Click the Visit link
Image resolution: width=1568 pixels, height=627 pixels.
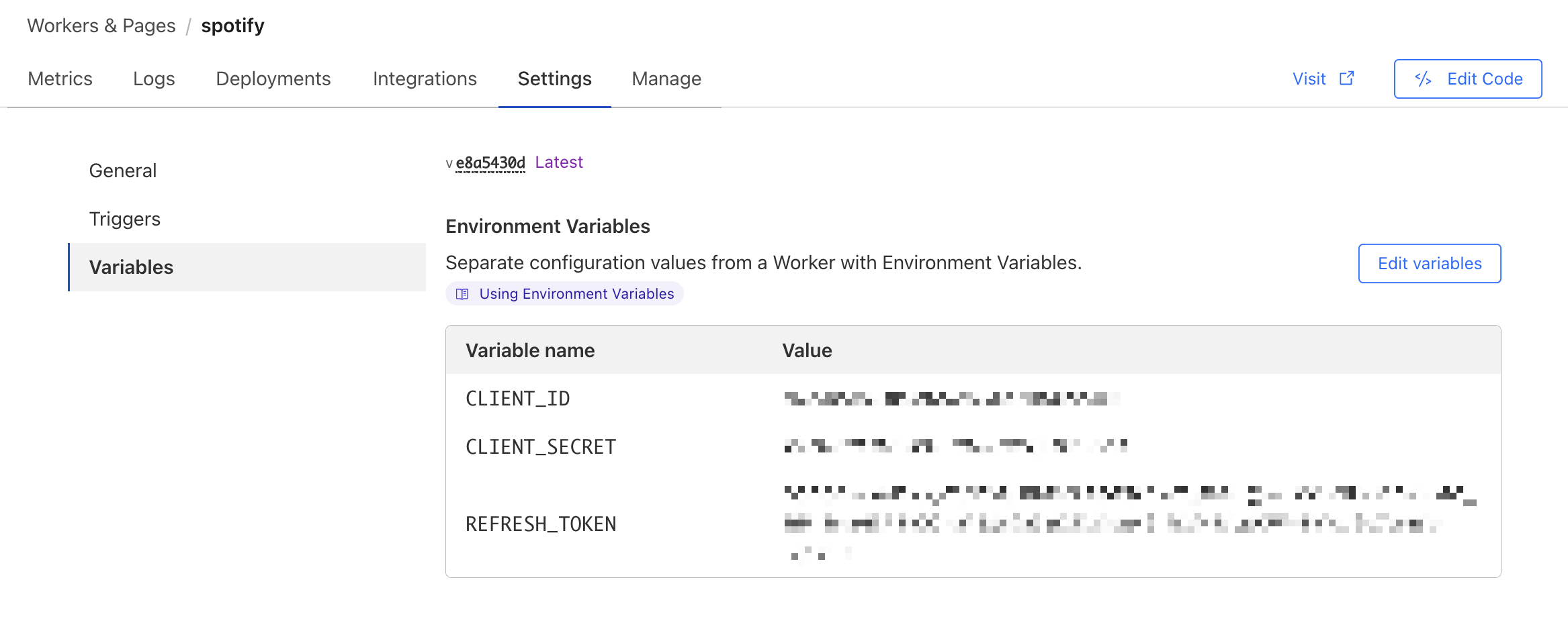tap(1309, 79)
